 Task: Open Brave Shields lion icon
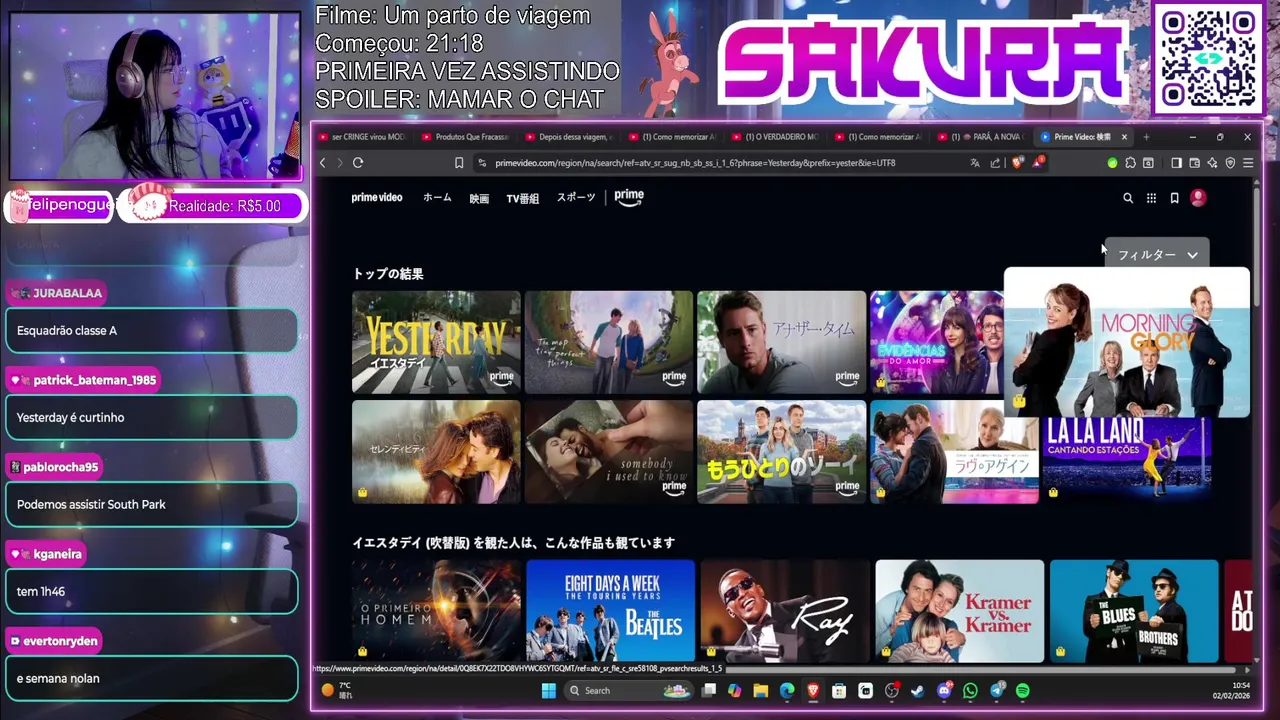[1017, 163]
